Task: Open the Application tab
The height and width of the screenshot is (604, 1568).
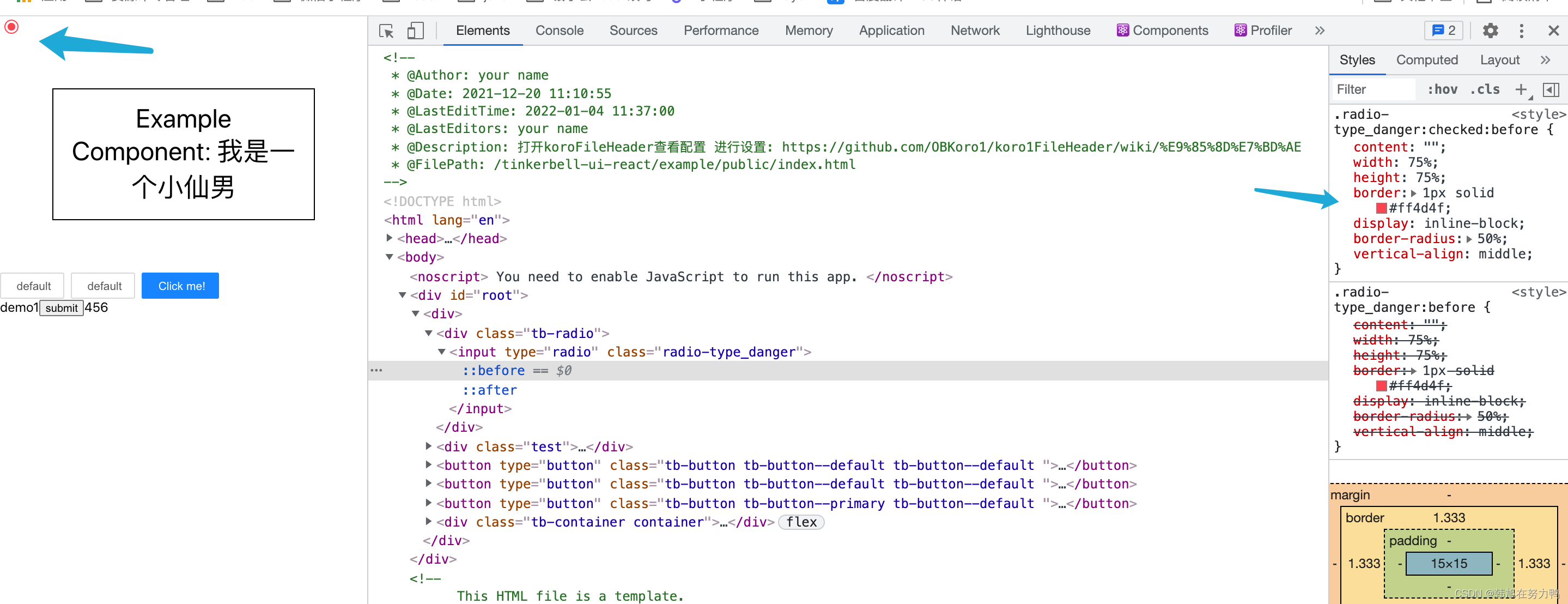Action: [x=891, y=31]
